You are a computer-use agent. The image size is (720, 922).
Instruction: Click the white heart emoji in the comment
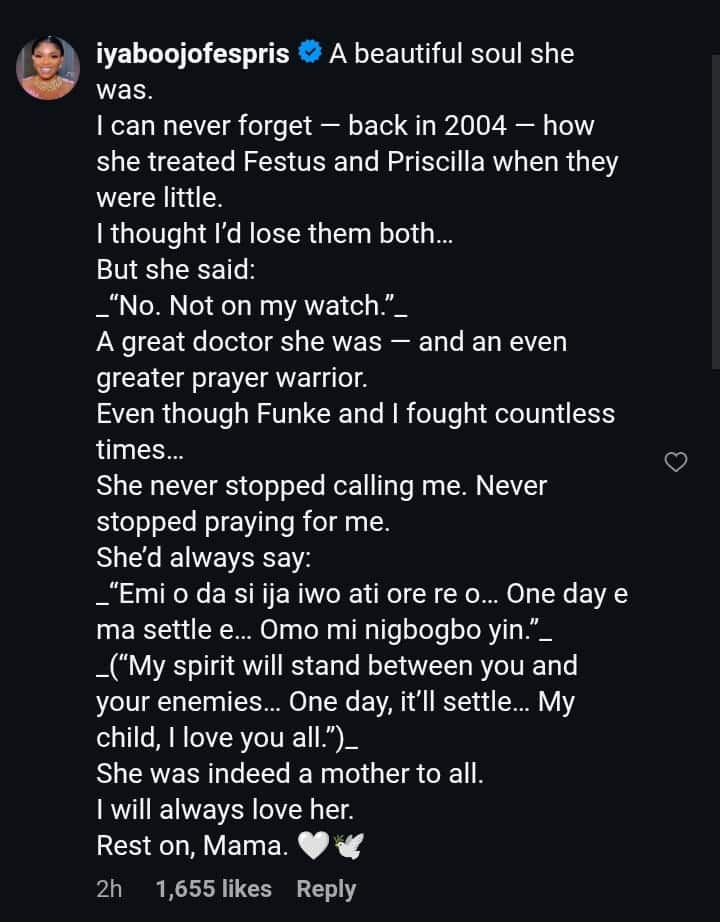313,845
